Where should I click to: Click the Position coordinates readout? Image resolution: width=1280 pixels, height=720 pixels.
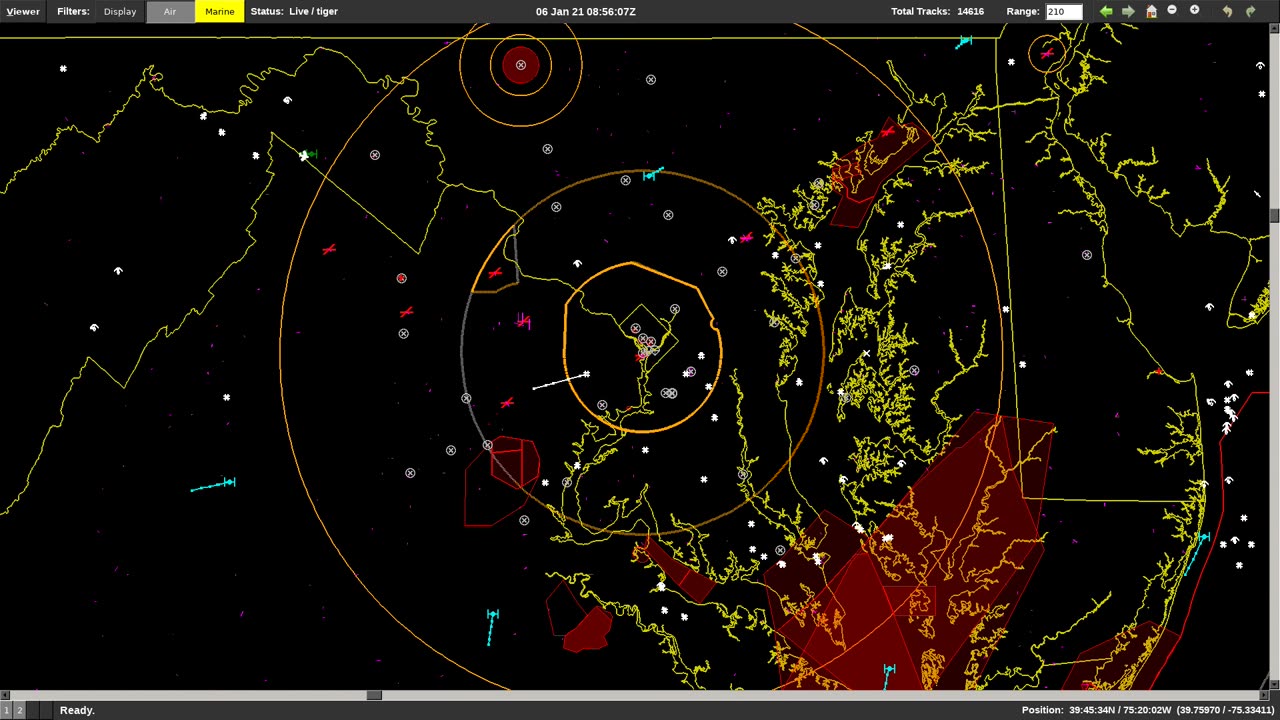[x=1148, y=710]
